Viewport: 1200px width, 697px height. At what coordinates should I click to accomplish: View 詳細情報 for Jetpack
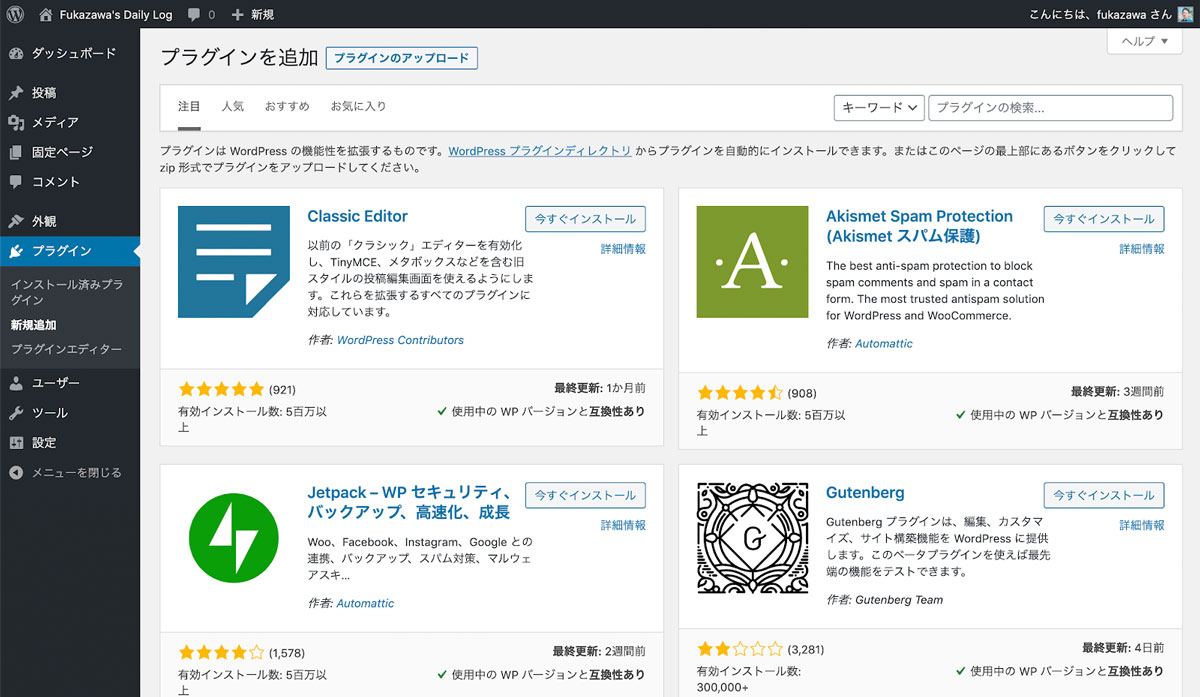(623, 525)
